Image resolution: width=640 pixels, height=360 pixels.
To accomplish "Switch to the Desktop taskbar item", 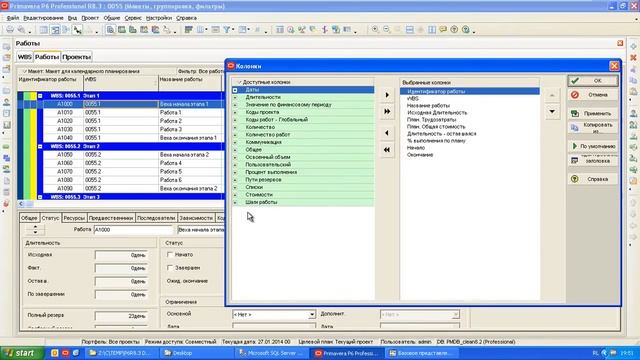I will coord(198,353).
